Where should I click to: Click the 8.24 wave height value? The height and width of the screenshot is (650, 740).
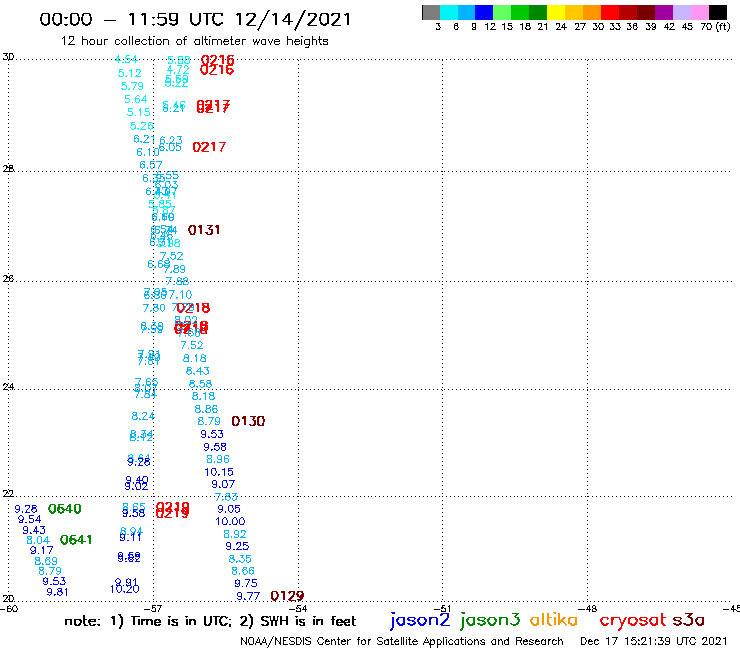tap(143, 416)
